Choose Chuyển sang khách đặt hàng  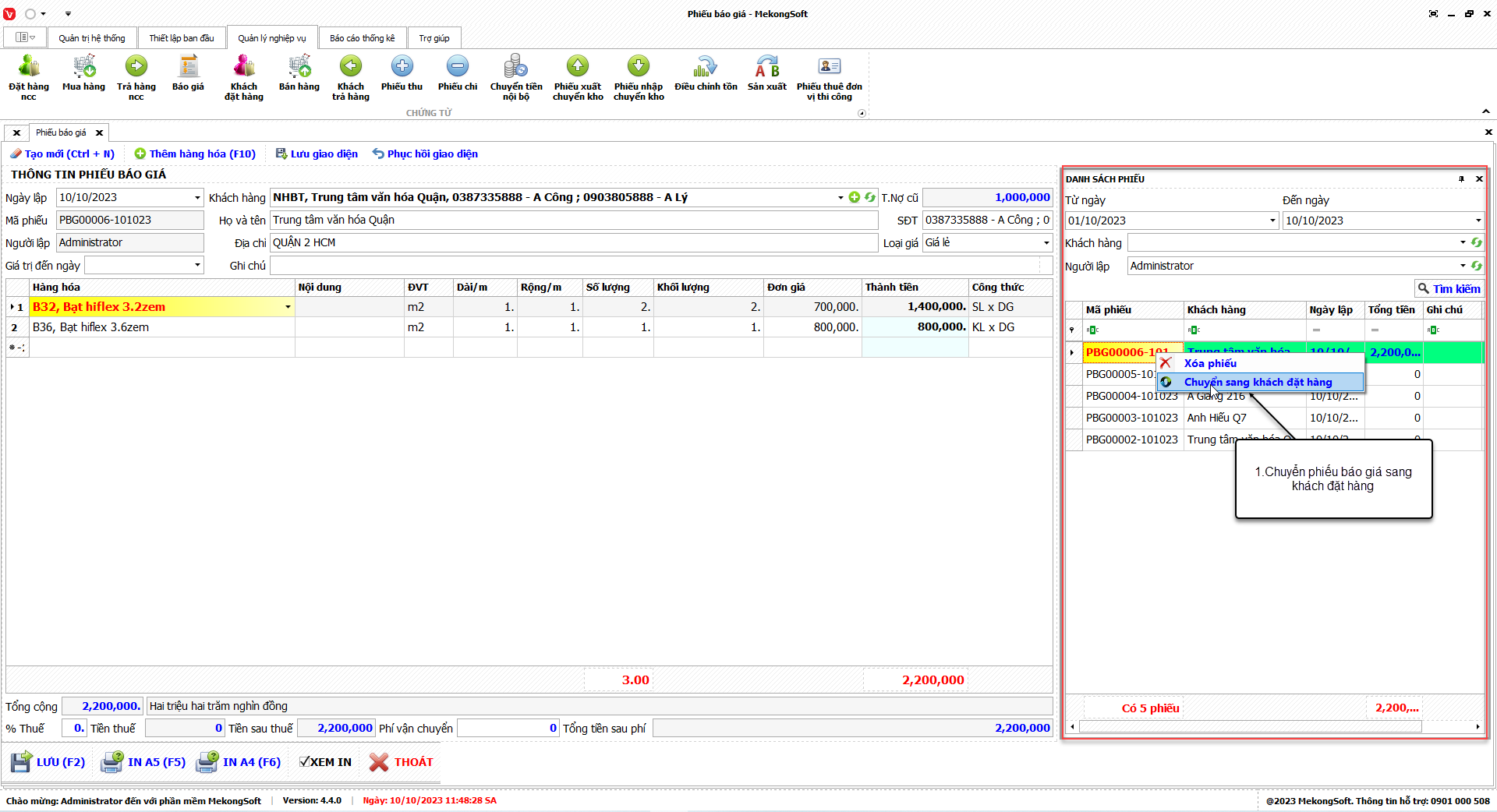1258,382
